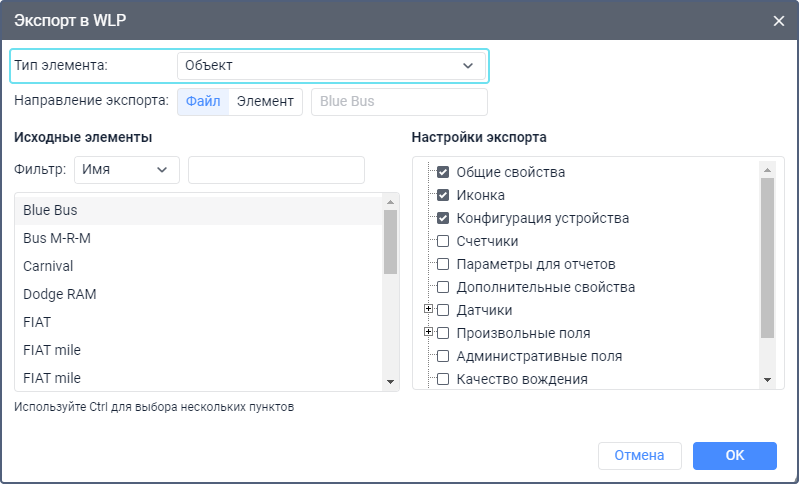Screen dimensions: 799x484
Task: Switch export direction to Файл
Action: pyautogui.click(x=203, y=101)
